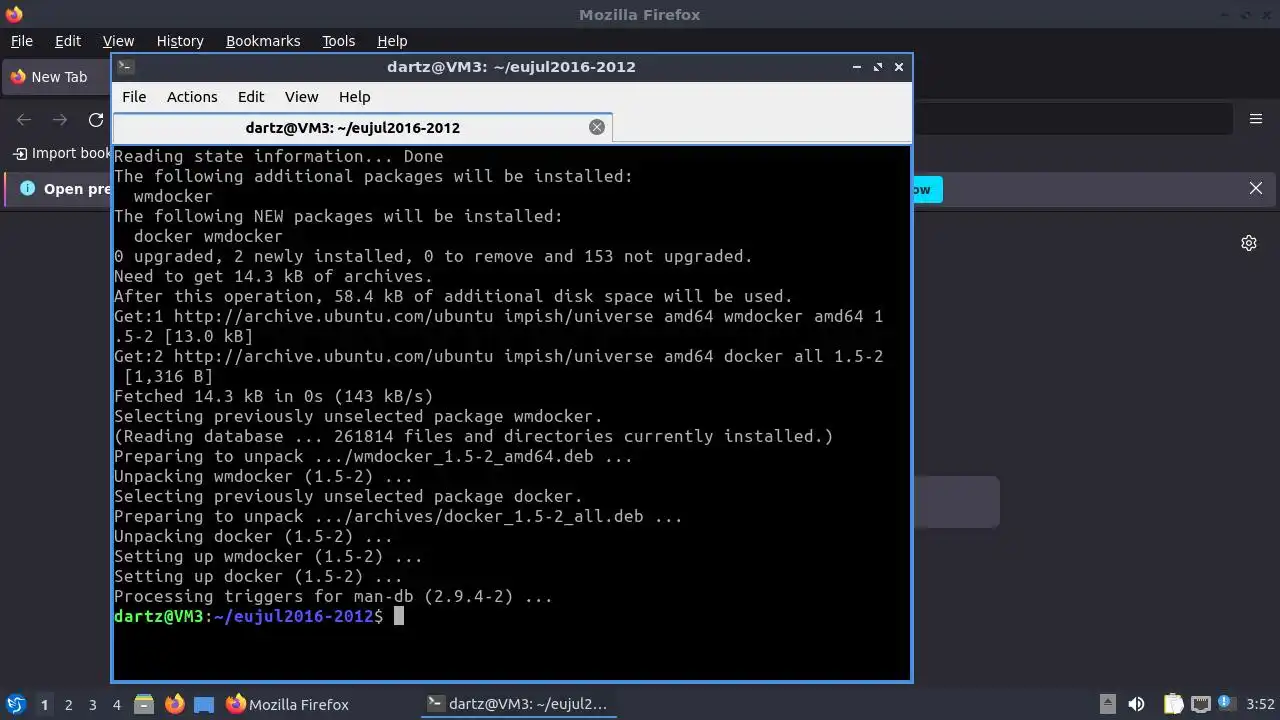Viewport: 1280px width, 720px height.
Task: Launch Firefox from the quick-launch icon
Action: click(174, 704)
